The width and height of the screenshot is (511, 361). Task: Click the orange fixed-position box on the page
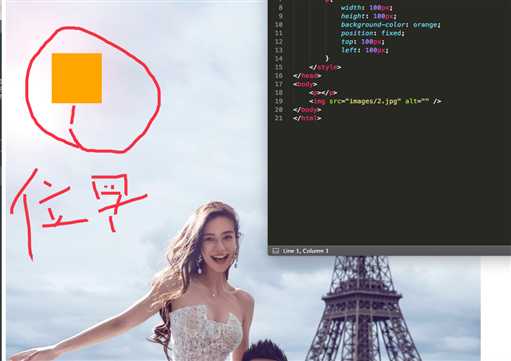77,78
